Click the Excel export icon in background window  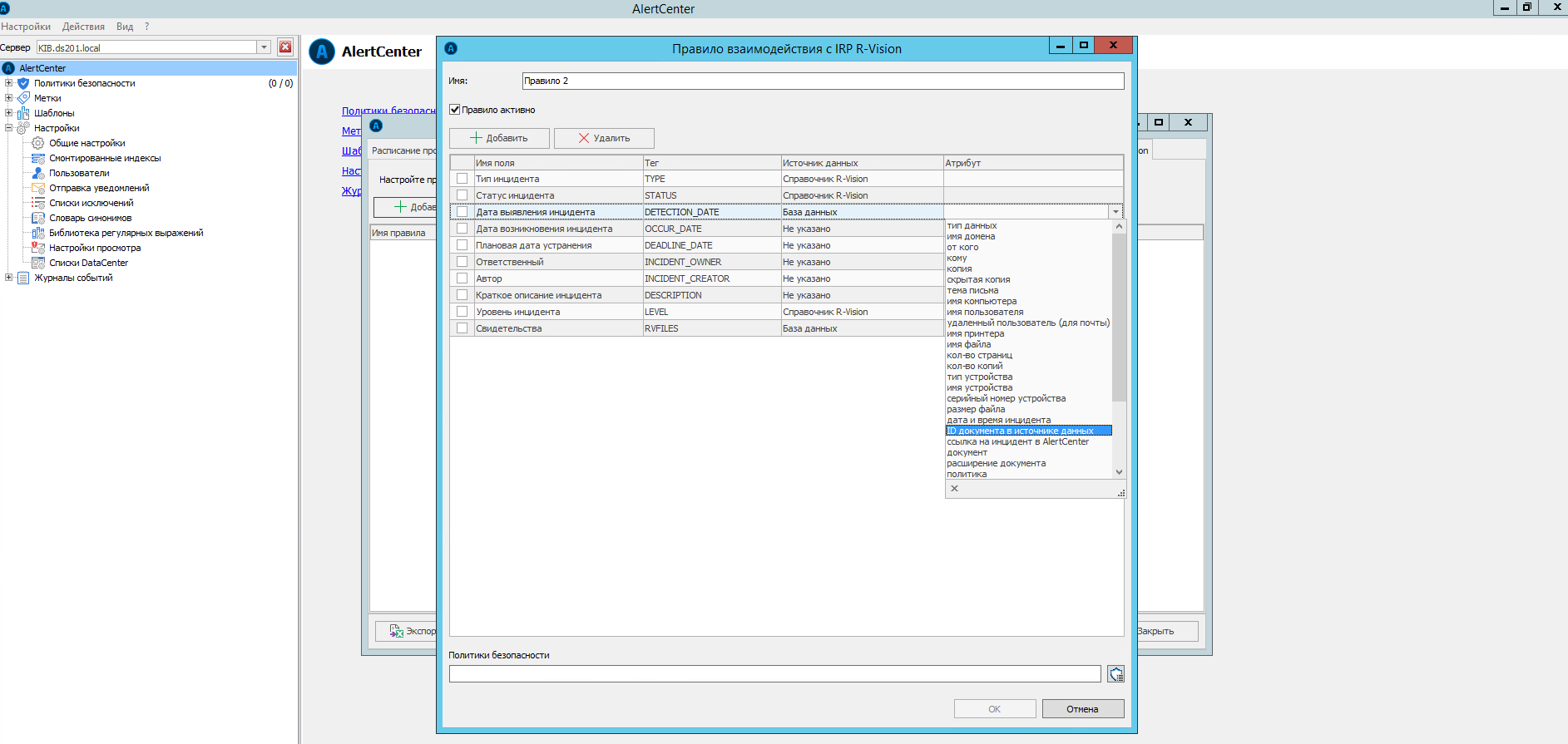pyautogui.click(x=396, y=631)
